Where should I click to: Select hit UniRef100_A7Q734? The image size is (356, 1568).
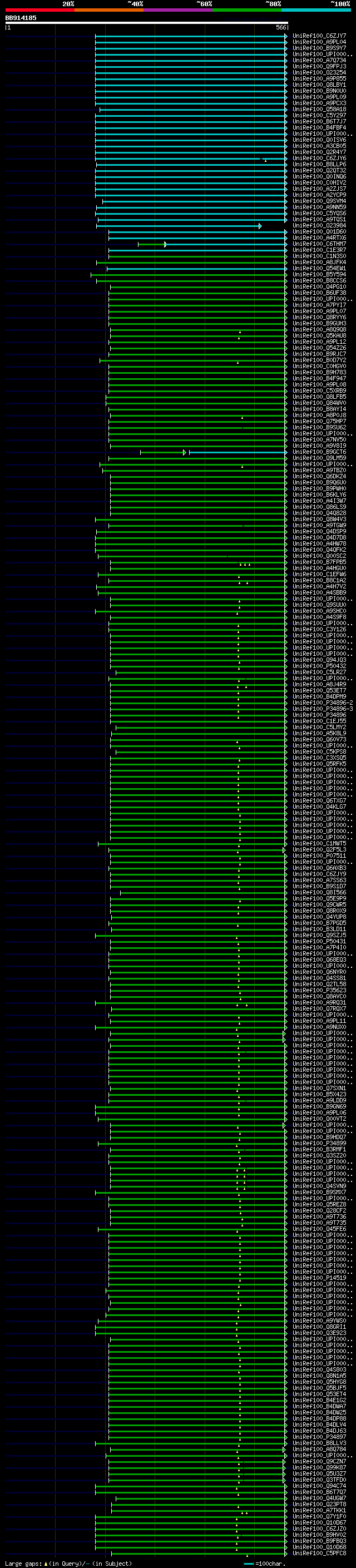point(319,60)
